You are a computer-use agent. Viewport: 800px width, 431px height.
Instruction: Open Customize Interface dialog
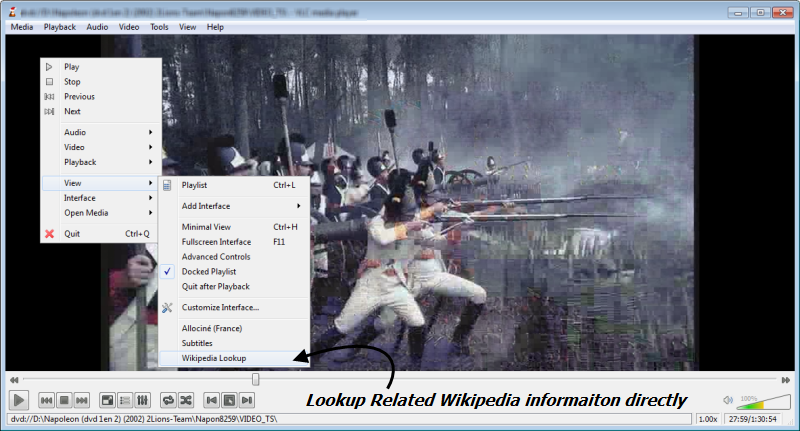point(234,308)
